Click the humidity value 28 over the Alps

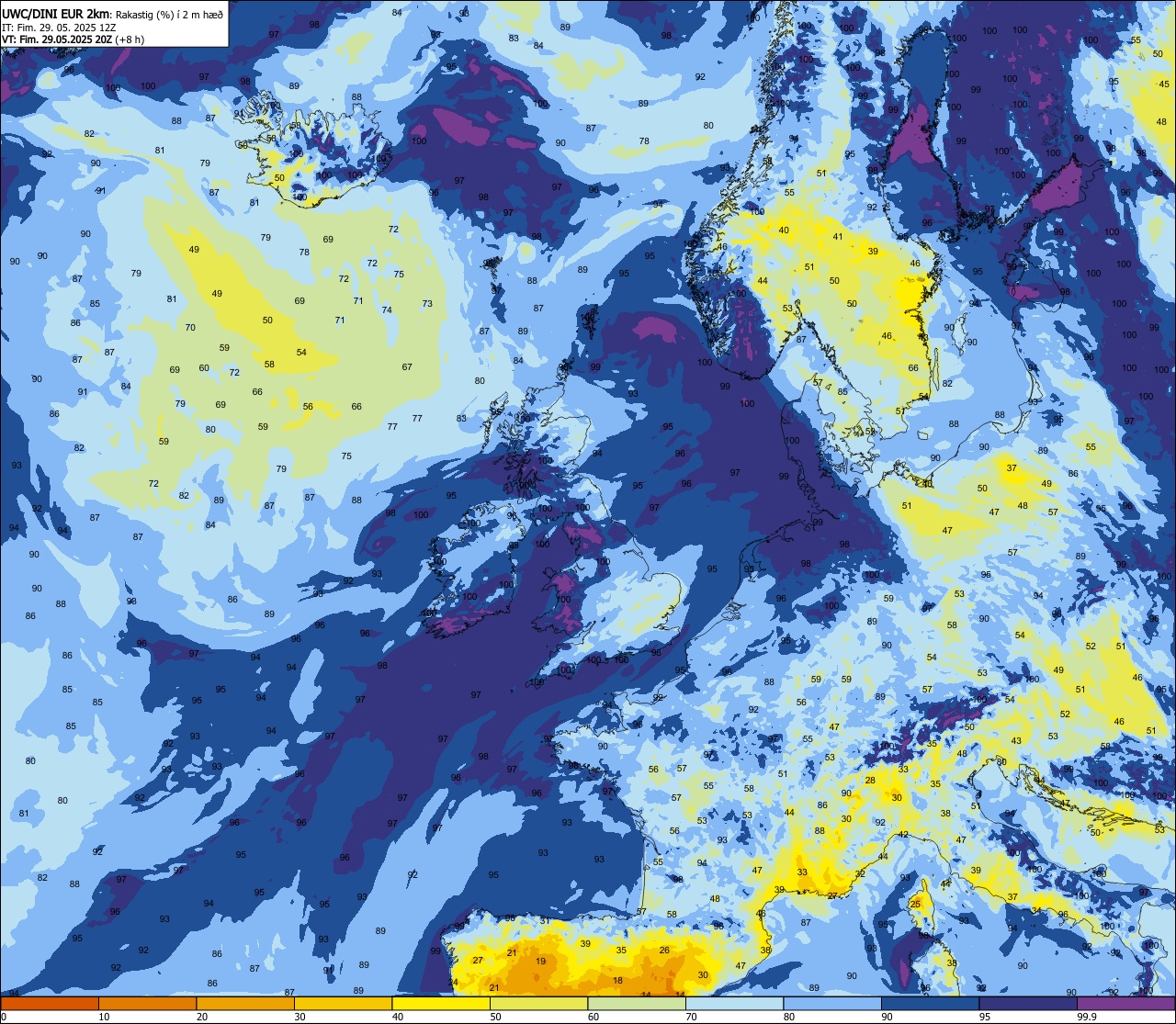[x=870, y=780]
